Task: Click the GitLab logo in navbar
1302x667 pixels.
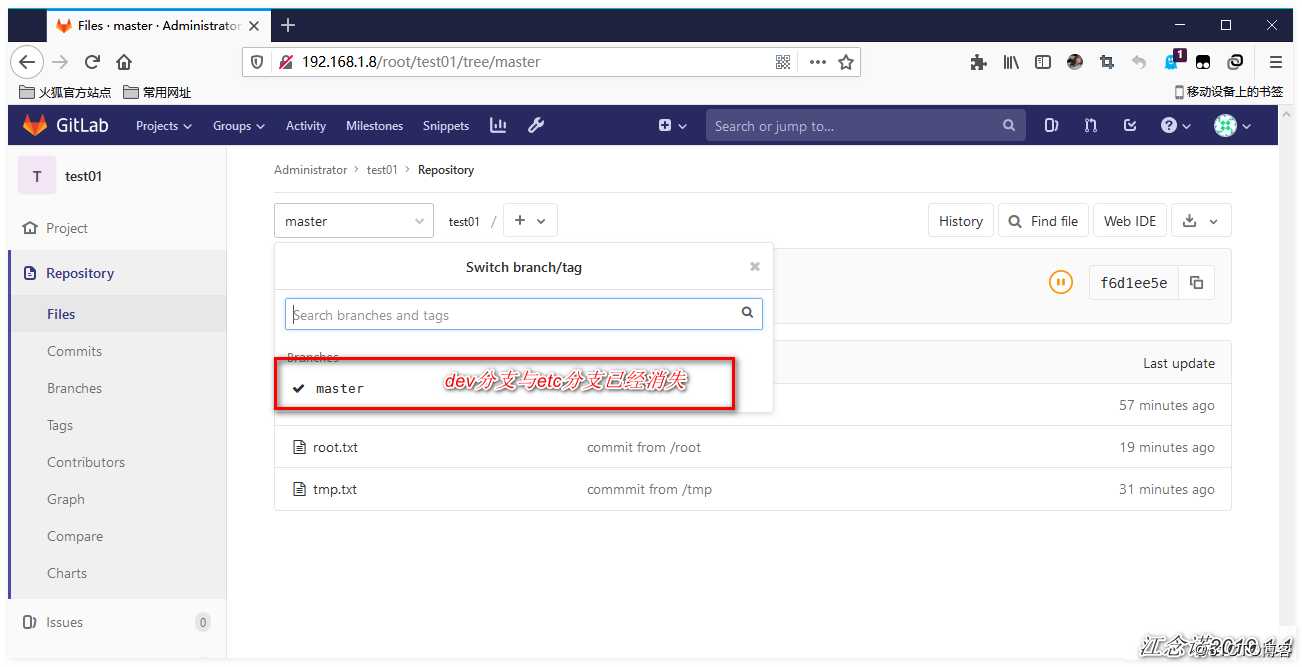Action: (66, 125)
